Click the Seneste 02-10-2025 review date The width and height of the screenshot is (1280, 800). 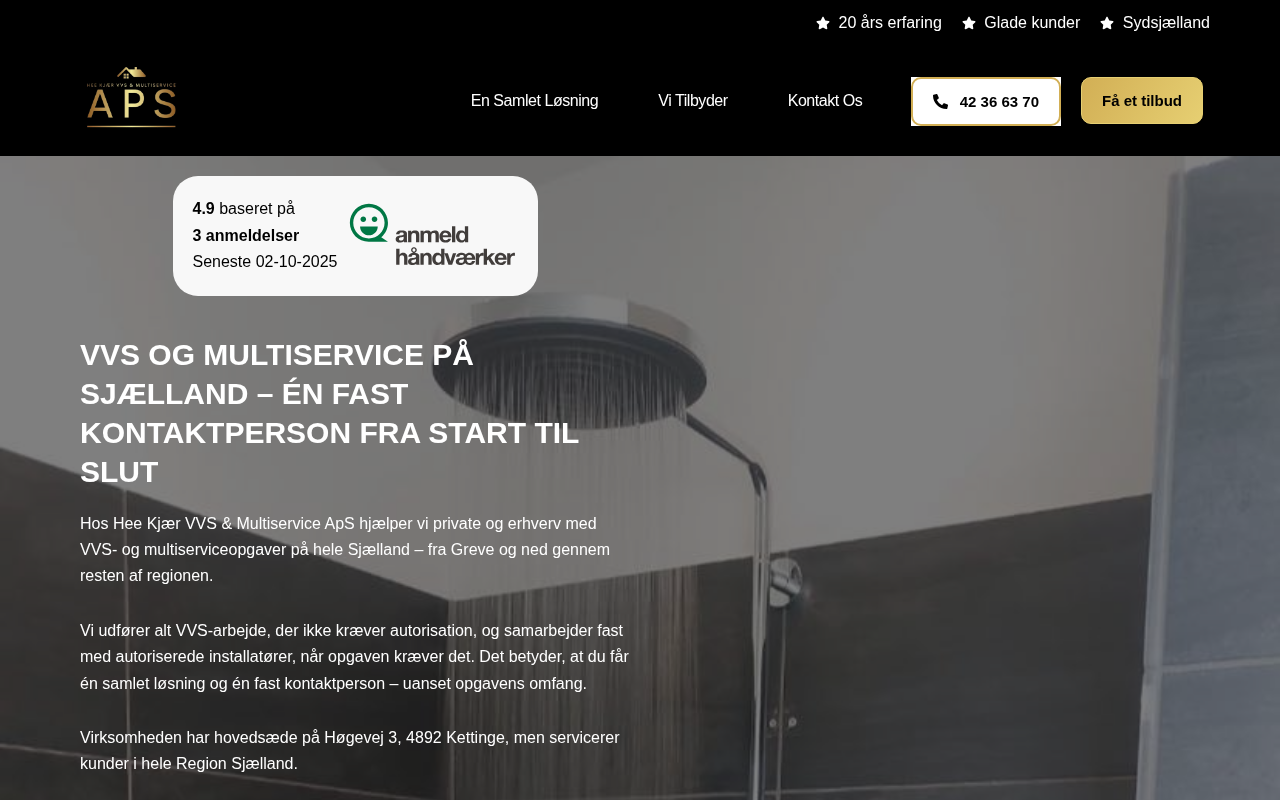[x=265, y=262]
